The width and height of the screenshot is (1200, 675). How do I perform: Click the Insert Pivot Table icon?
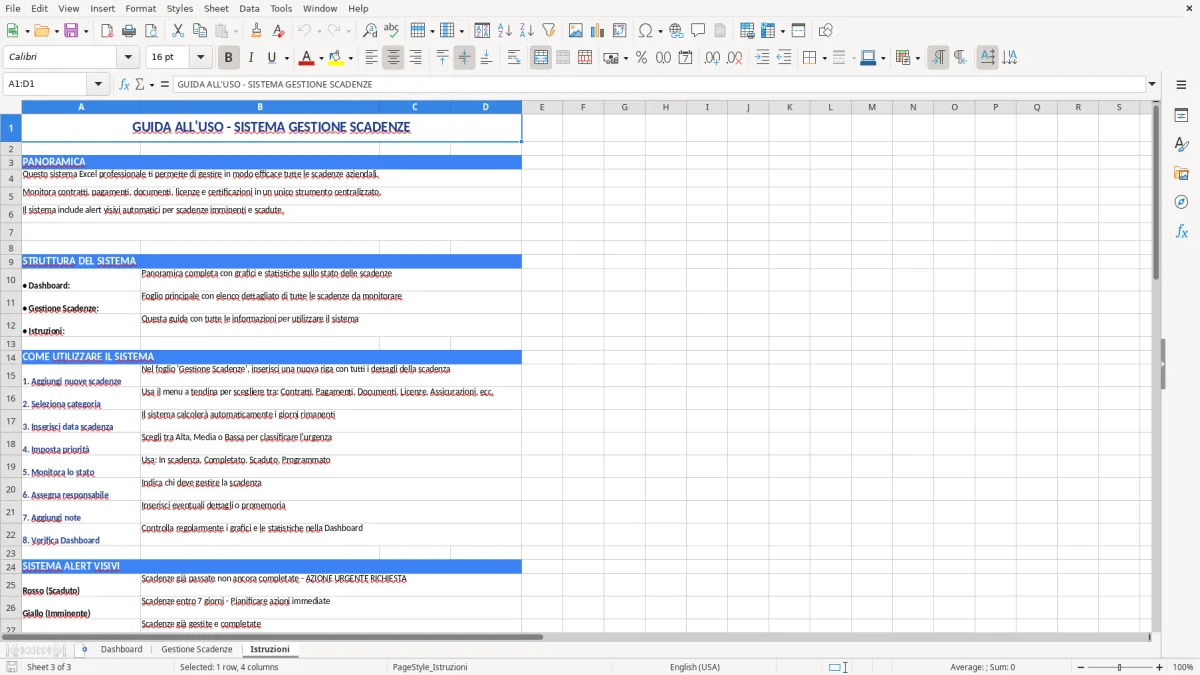(620, 31)
